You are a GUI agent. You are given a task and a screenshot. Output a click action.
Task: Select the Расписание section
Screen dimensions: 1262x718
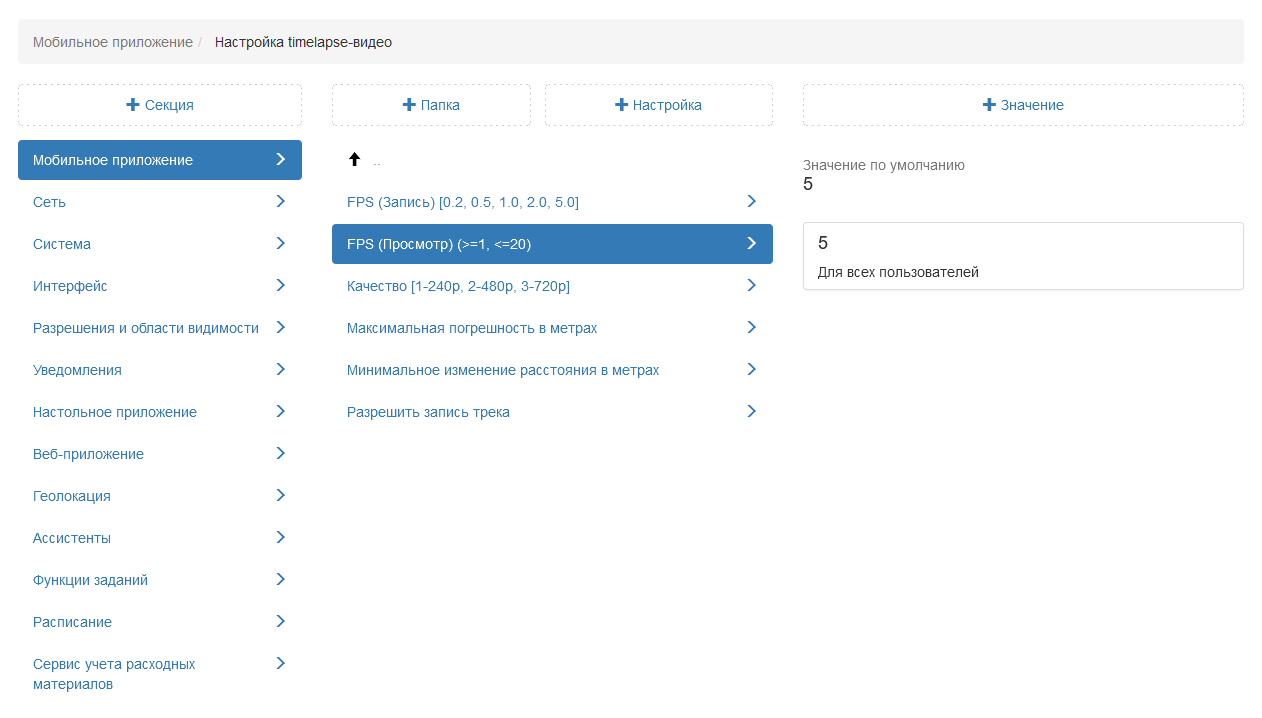[72, 622]
